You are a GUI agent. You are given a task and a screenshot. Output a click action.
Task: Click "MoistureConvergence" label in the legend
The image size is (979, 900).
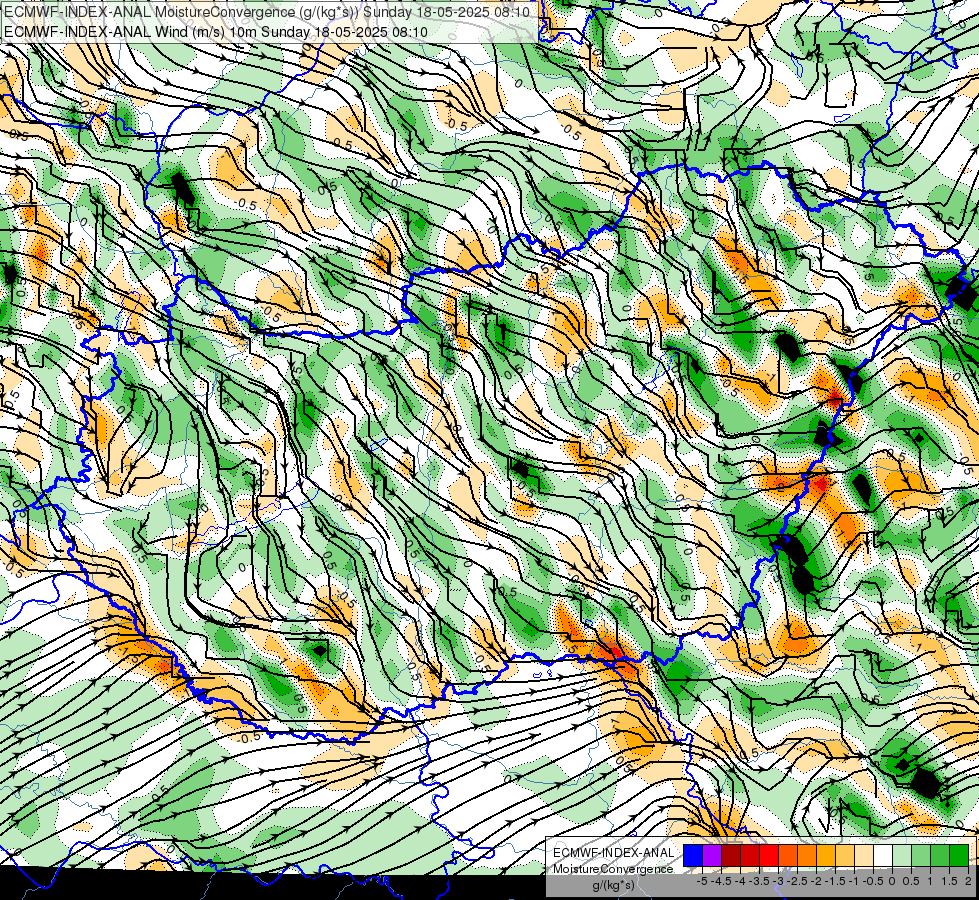click(613, 869)
